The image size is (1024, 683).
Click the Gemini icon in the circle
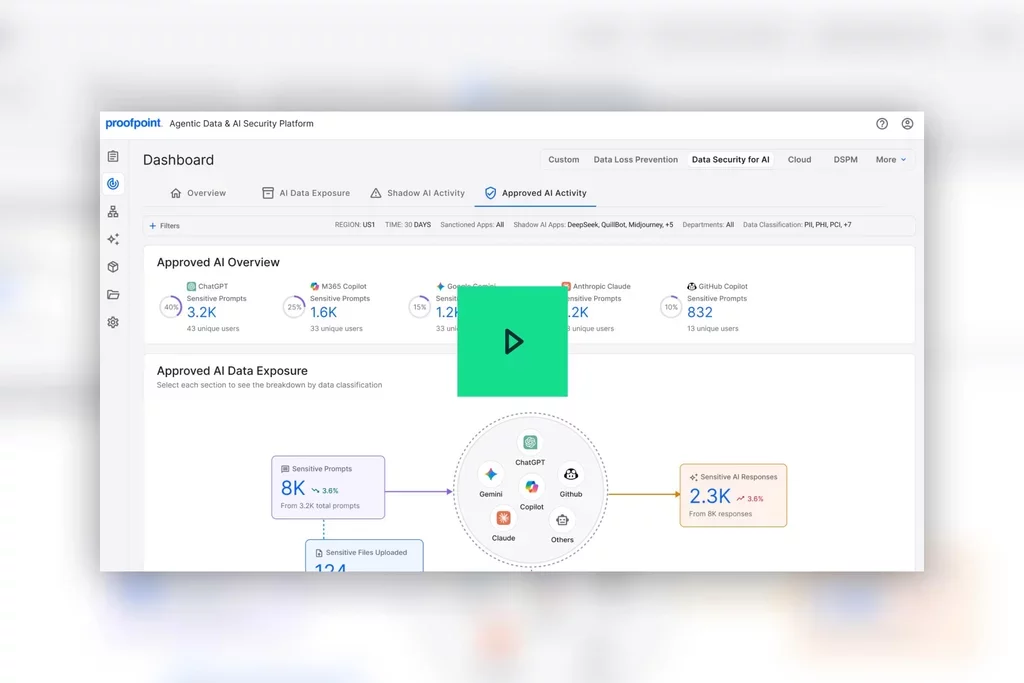(x=490, y=474)
